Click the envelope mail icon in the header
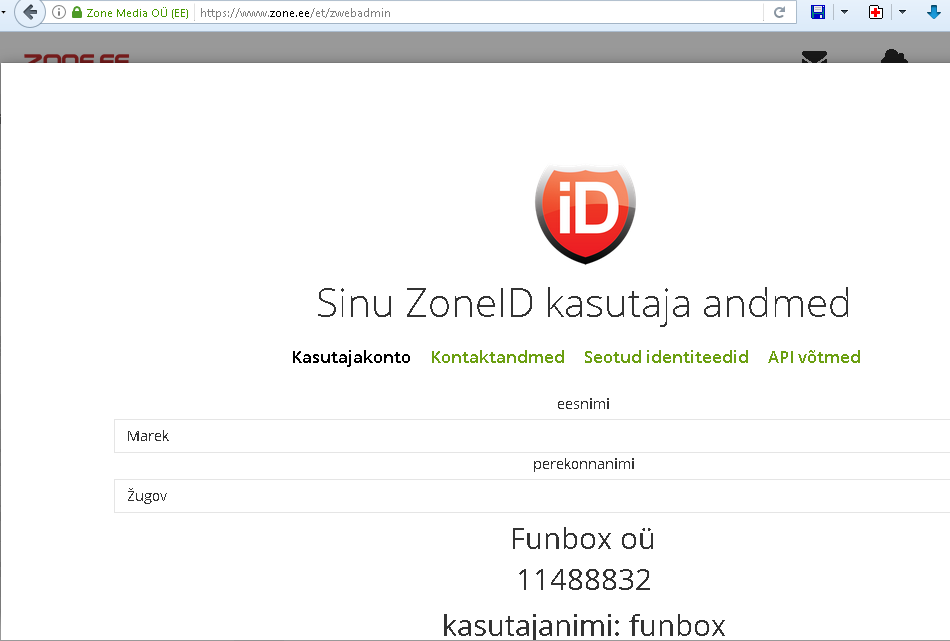Image resolution: width=950 pixels, height=641 pixels. point(814,57)
